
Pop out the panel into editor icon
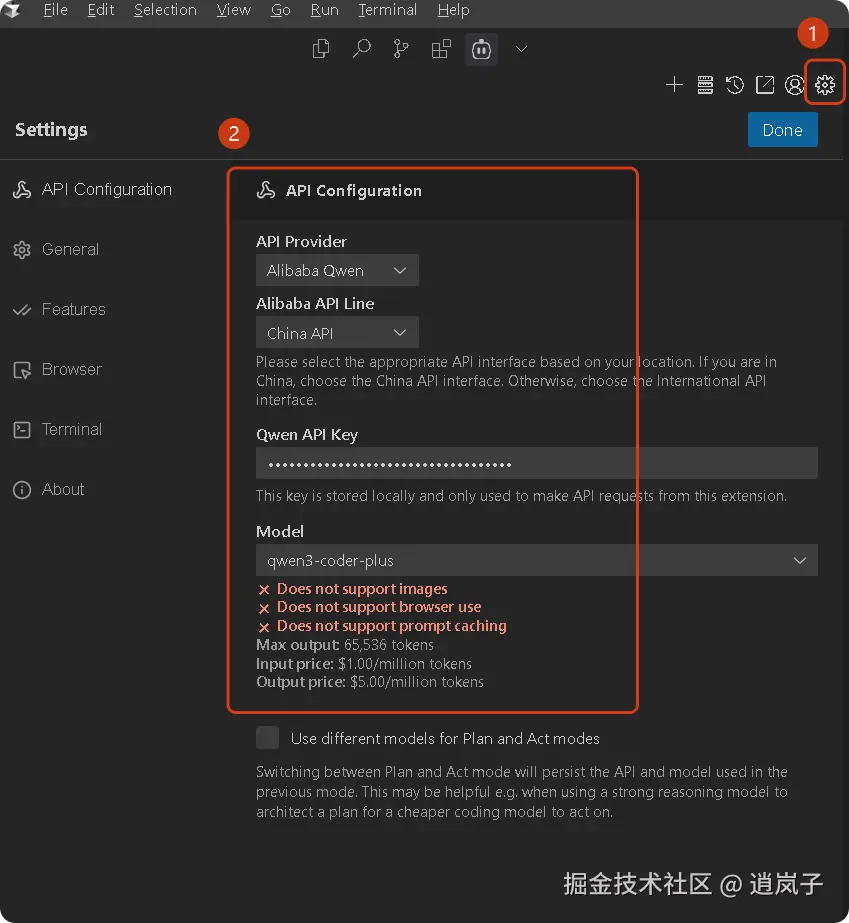coord(765,85)
